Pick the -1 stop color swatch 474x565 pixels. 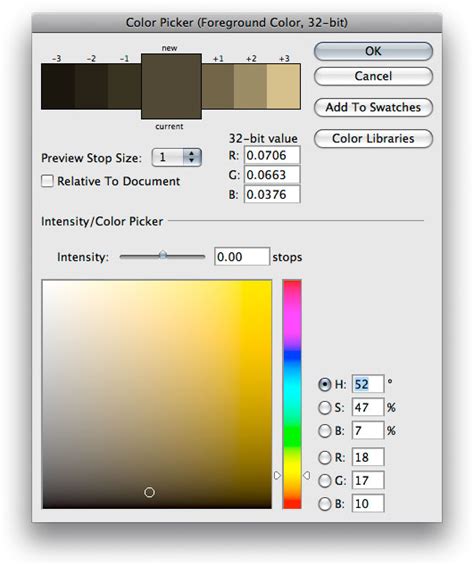(x=124, y=86)
